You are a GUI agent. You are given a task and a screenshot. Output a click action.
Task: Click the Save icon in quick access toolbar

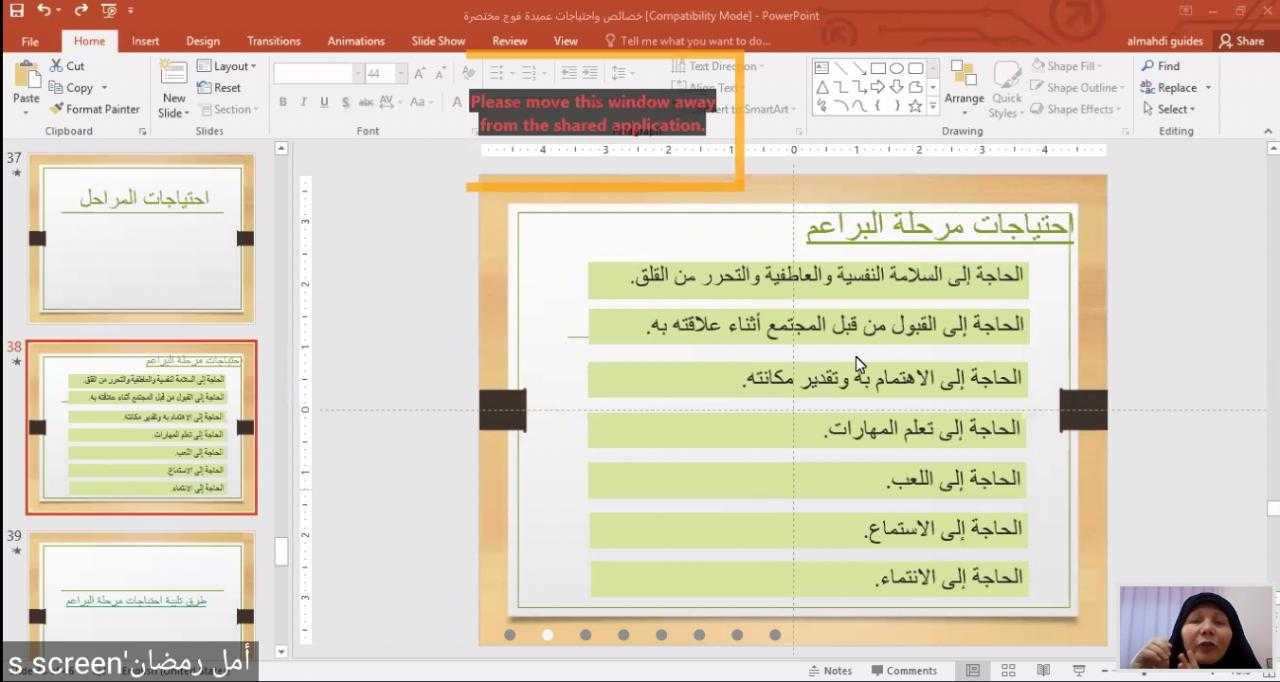[15, 11]
